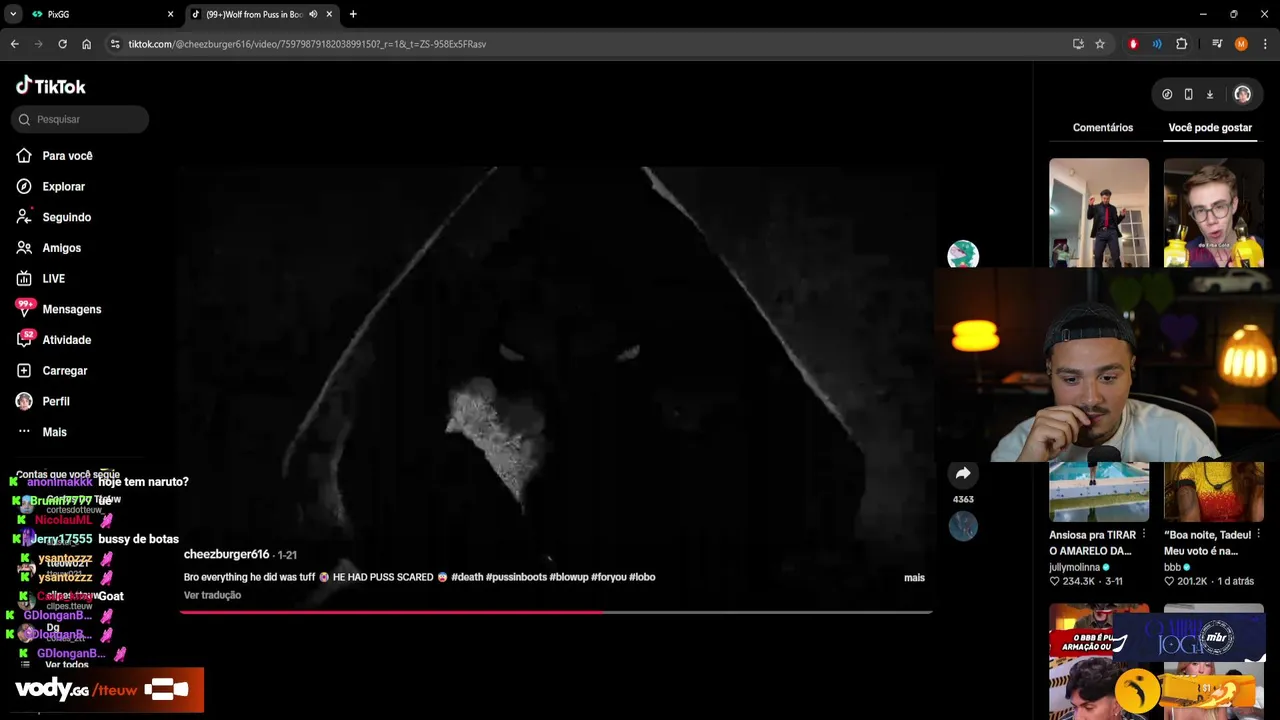The height and width of the screenshot is (720, 1280).
Task: Reload the current page
Action: click(x=62, y=44)
